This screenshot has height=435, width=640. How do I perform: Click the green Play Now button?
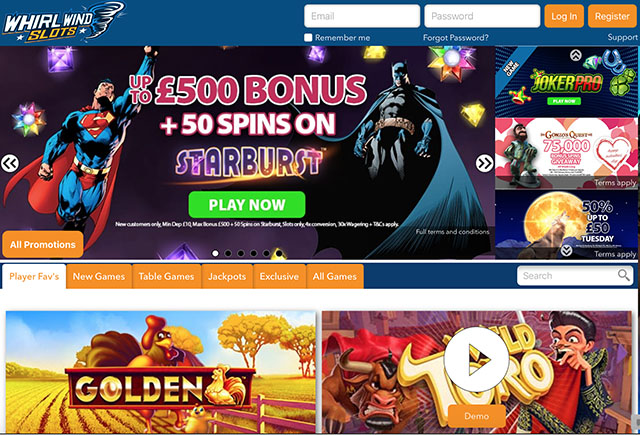click(247, 204)
